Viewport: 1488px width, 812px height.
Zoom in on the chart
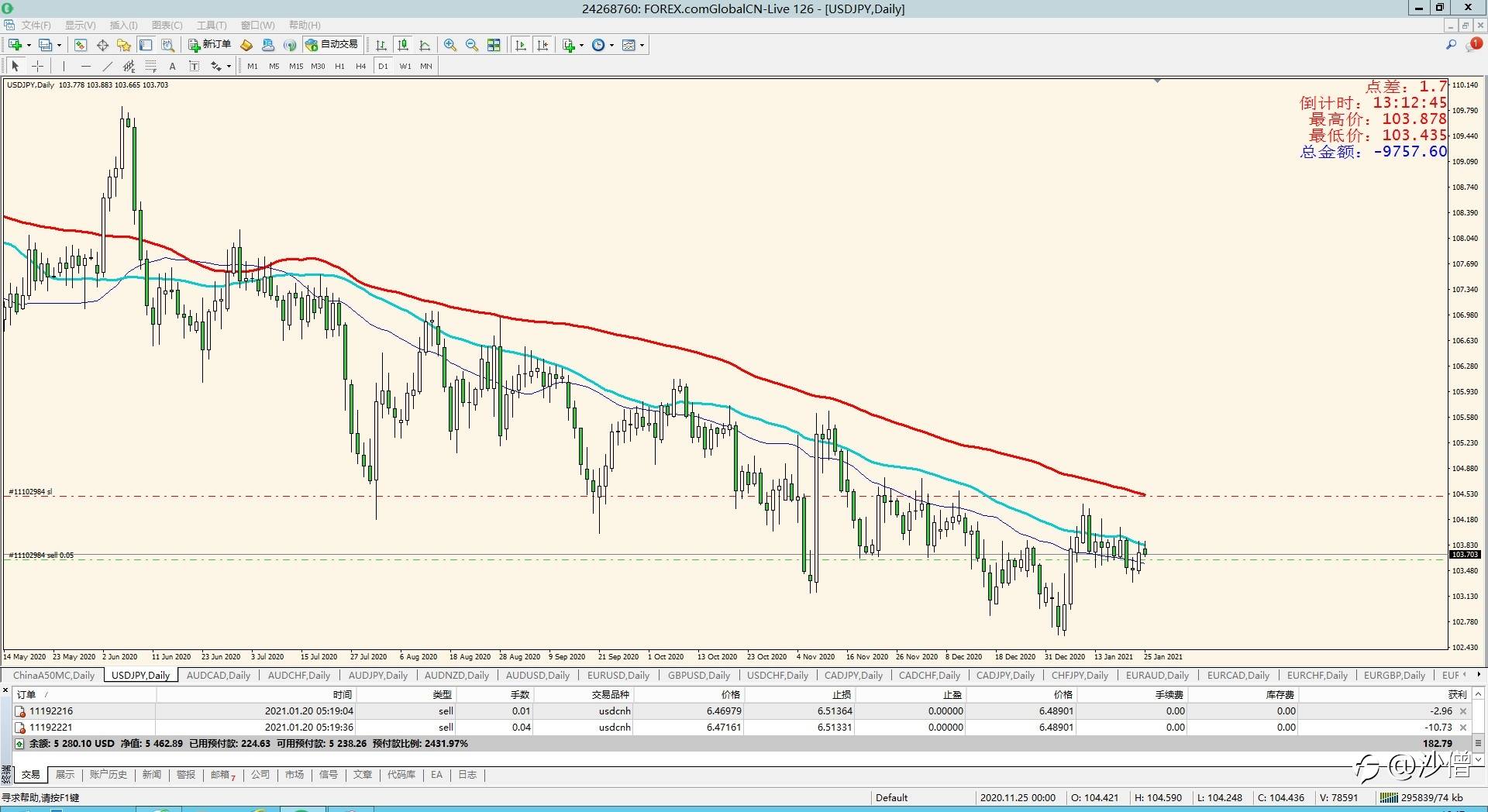tap(450, 45)
